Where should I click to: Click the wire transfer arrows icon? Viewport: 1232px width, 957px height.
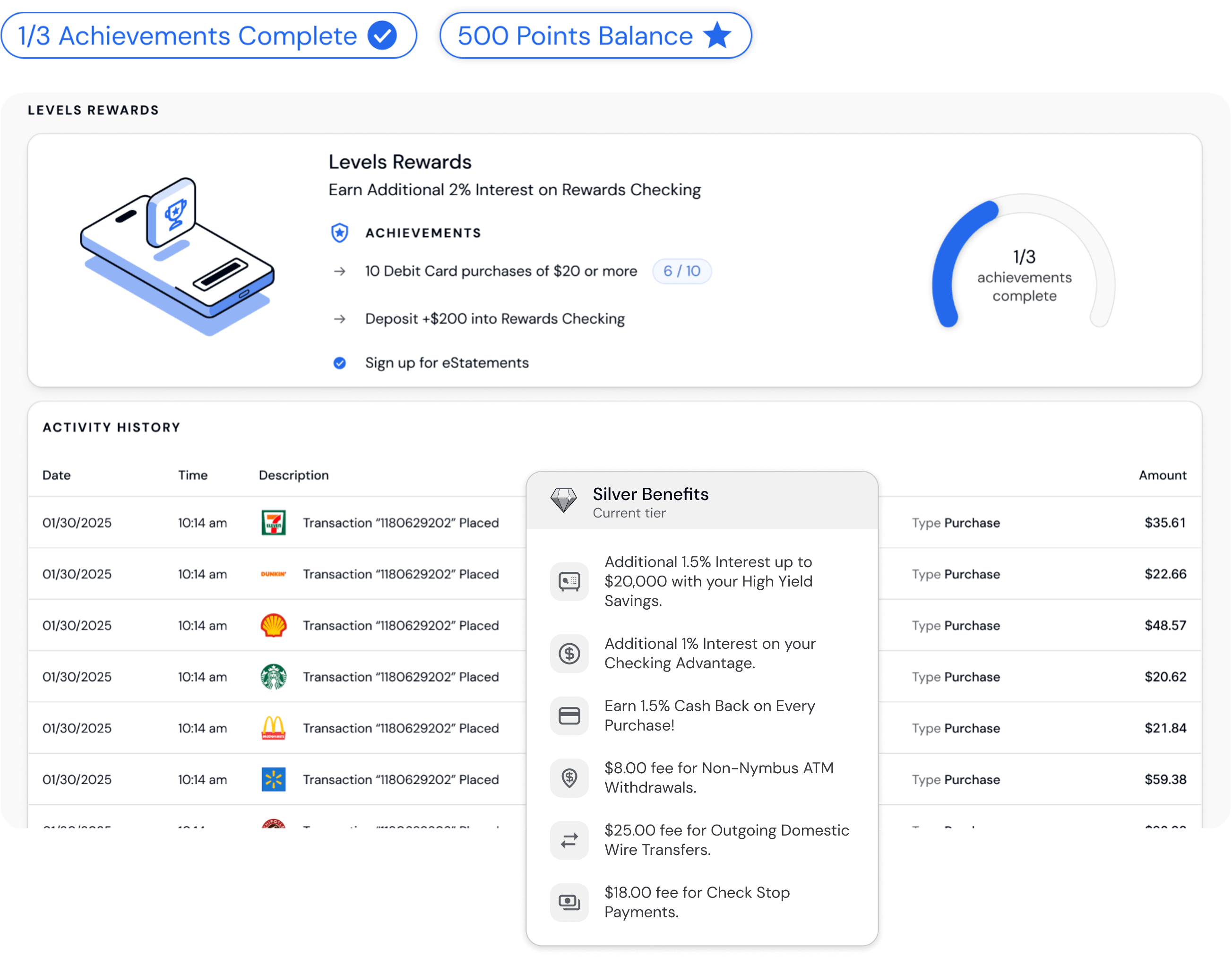pos(569,840)
